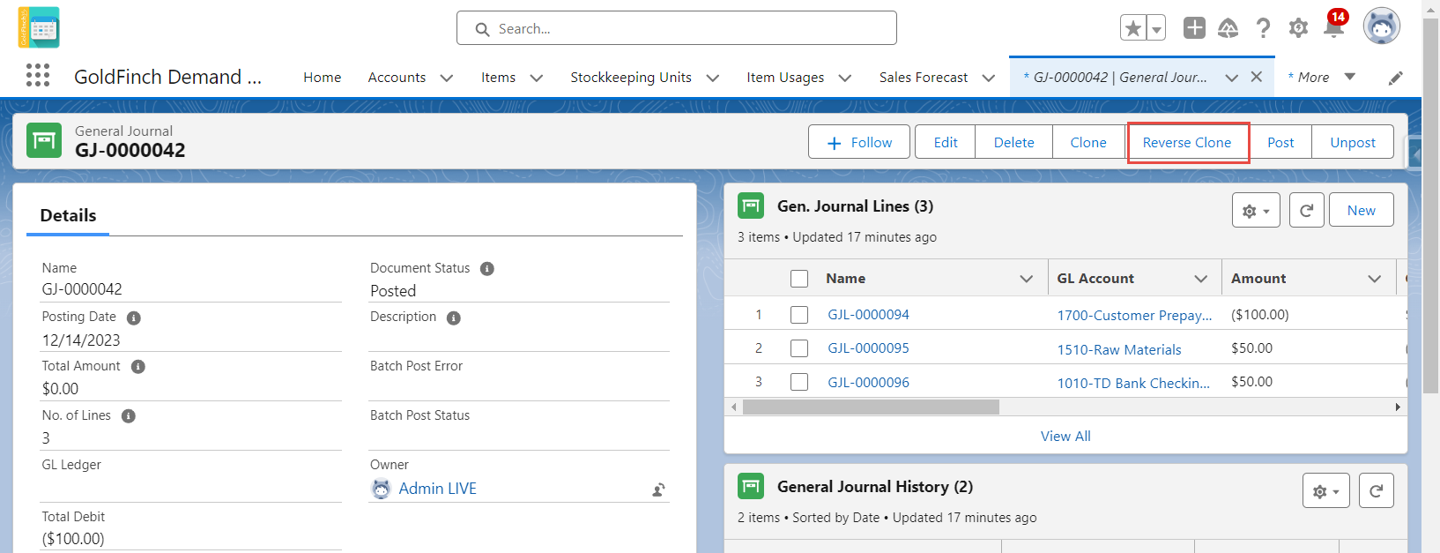View notifications bell with 14 alerts

pos(1334,26)
